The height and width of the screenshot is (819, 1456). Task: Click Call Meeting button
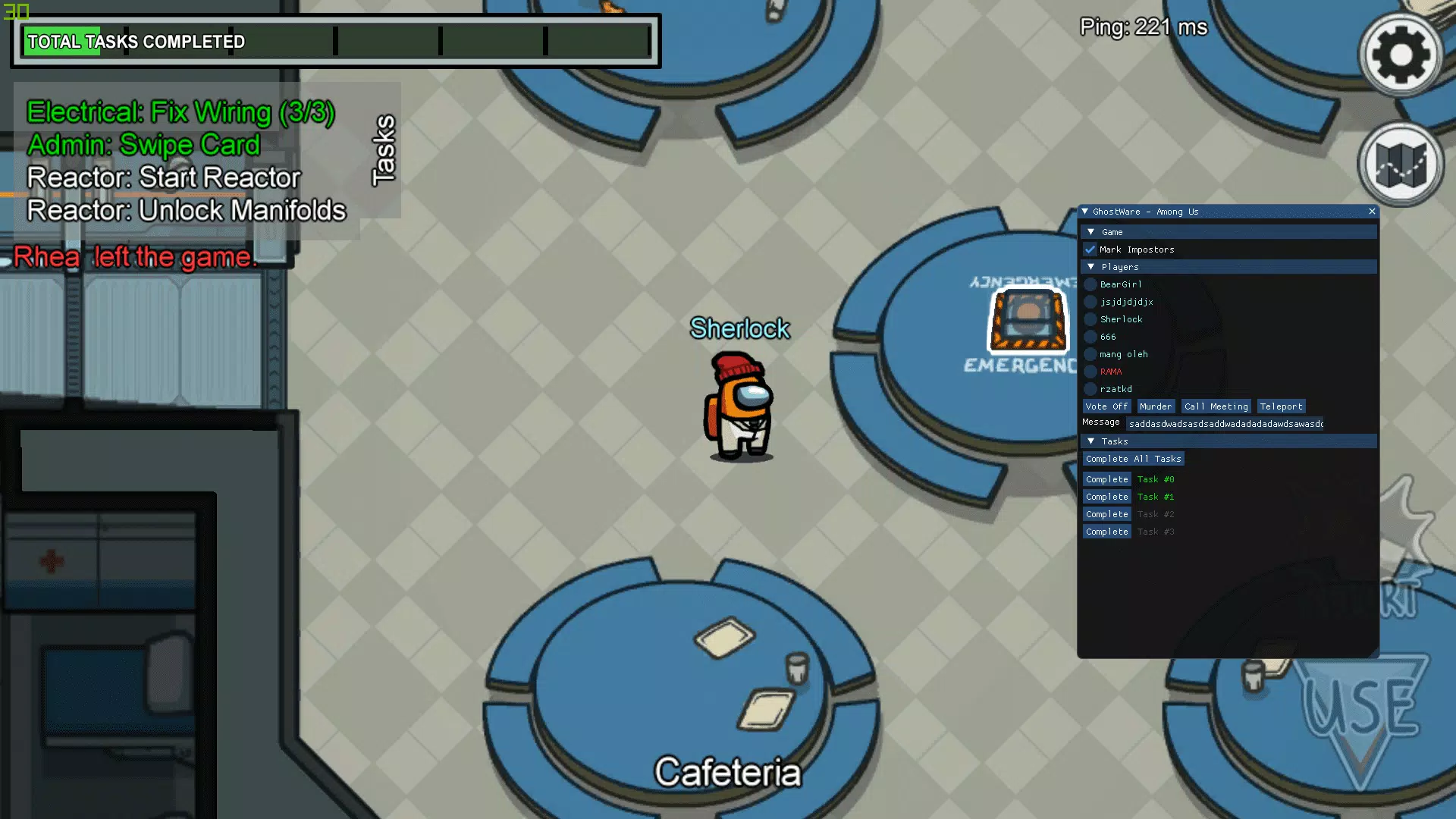click(x=1216, y=406)
